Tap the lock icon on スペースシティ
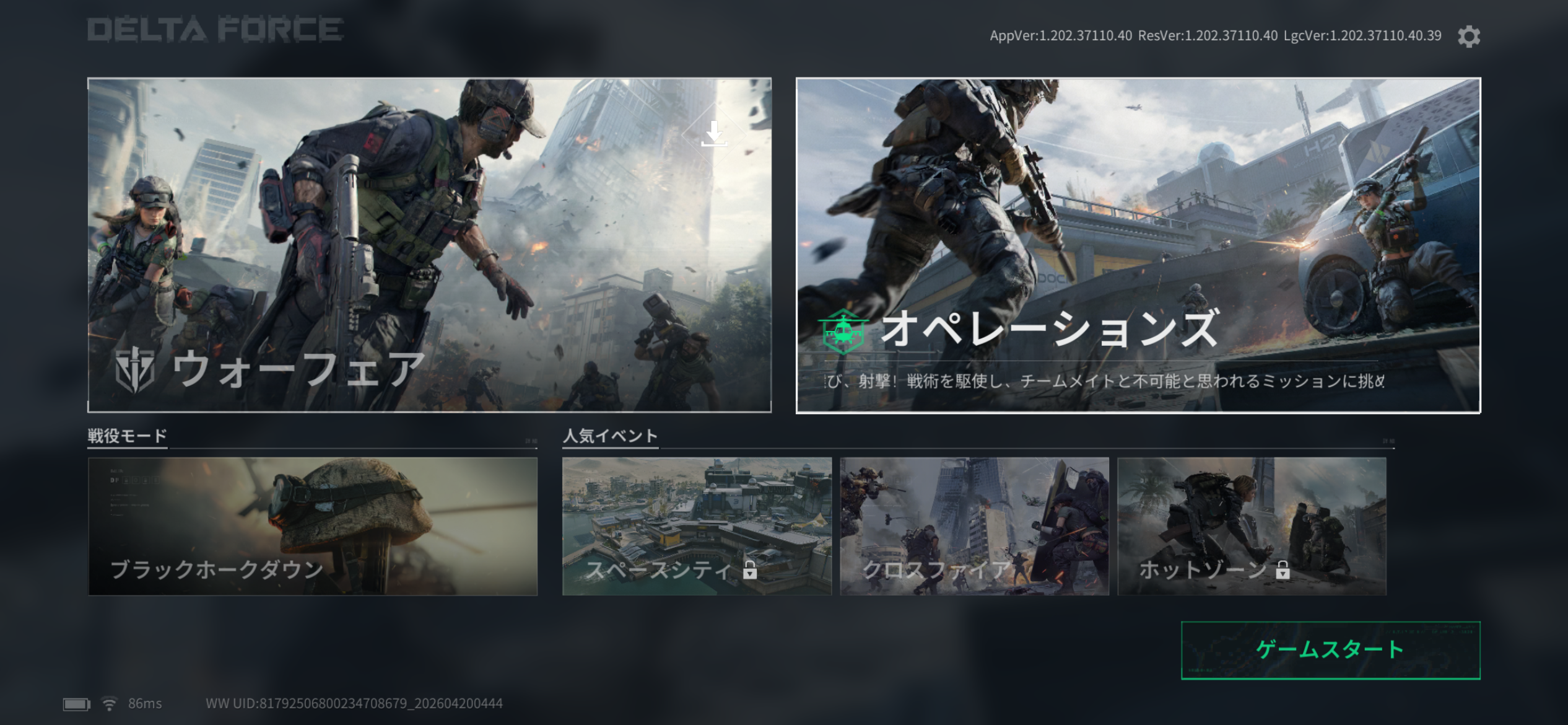Screen dimensions: 1568x725 click(x=750, y=569)
